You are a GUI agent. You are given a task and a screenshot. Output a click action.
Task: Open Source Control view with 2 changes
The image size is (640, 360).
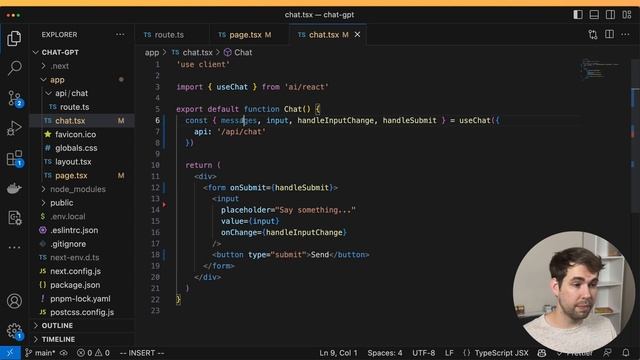point(15,98)
